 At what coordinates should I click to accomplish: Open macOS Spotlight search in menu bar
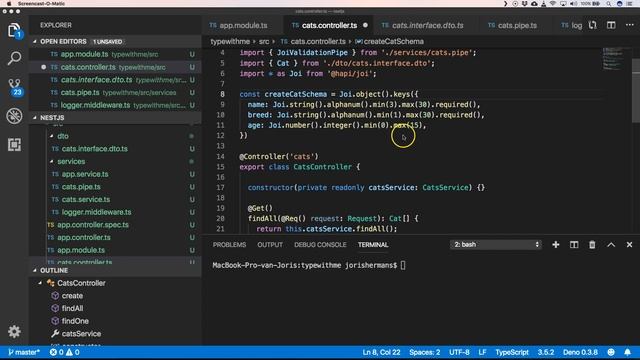(608, 3)
